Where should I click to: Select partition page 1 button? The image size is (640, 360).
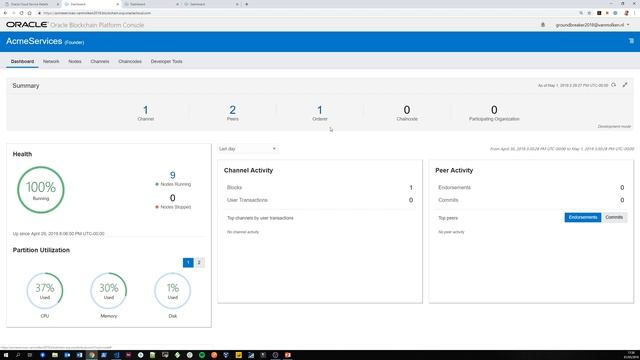pos(188,262)
